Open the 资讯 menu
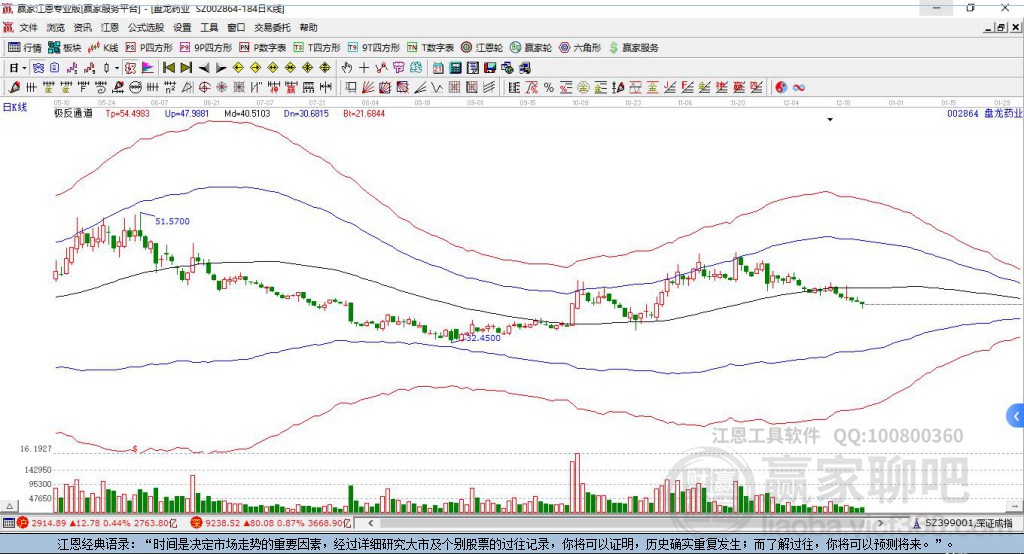The height and width of the screenshot is (554, 1024). [82, 27]
